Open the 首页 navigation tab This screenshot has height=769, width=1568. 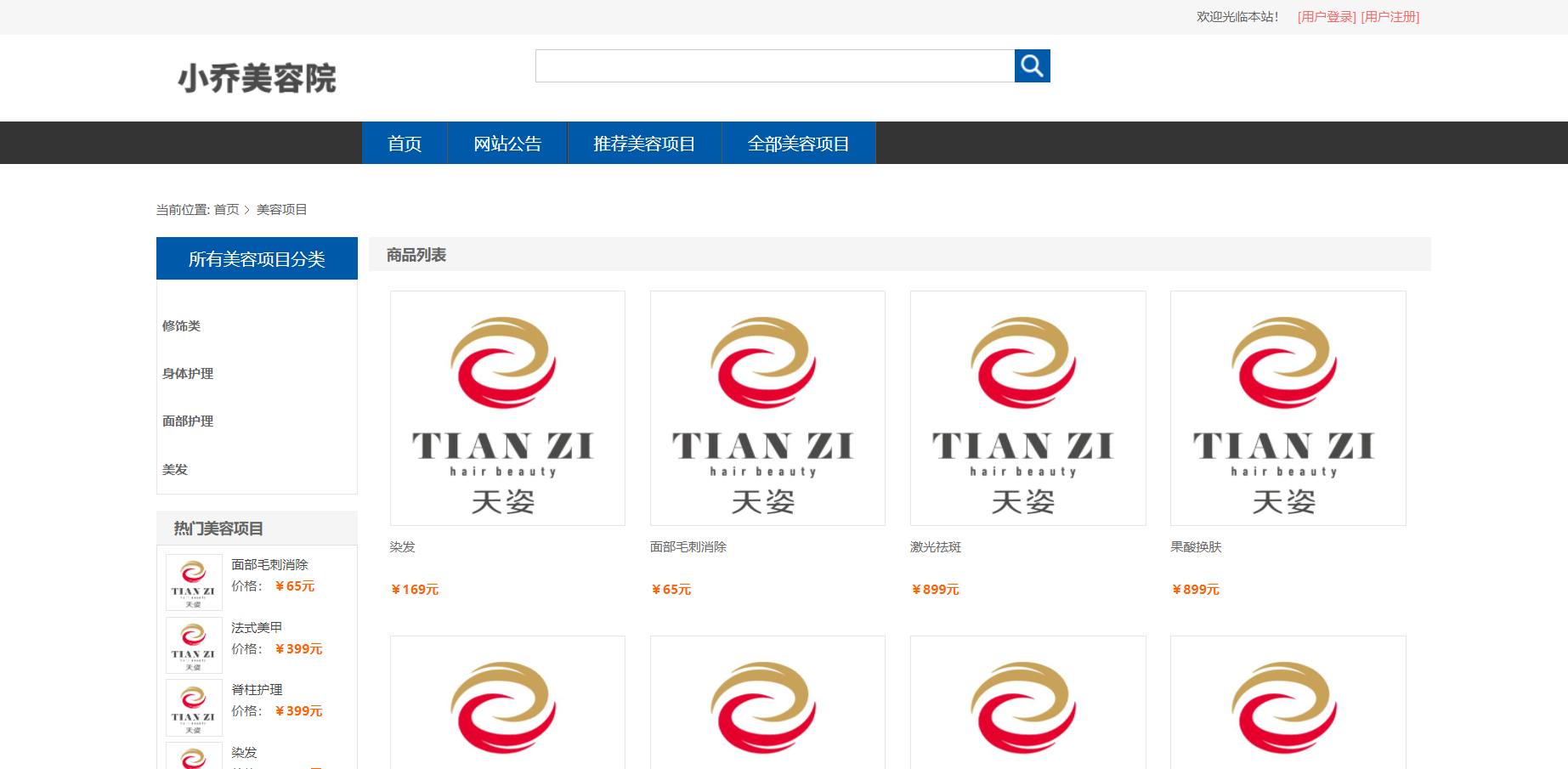click(x=405, y=144)
